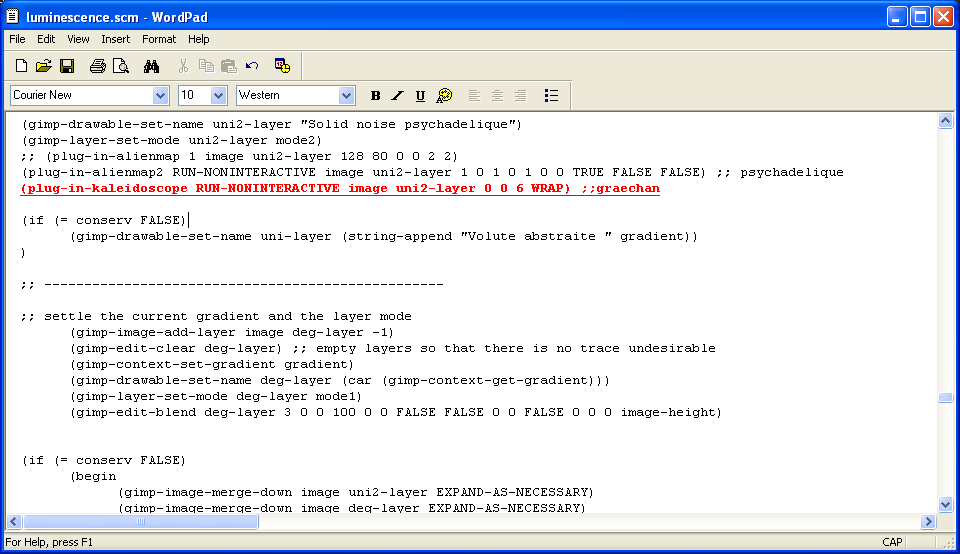Print the document with printer icon
Image resolution: width=960 pixels, height=554 pixels.
[97, 66]
